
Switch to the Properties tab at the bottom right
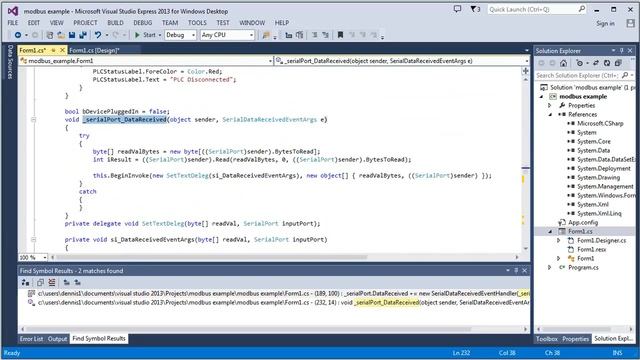576,339
